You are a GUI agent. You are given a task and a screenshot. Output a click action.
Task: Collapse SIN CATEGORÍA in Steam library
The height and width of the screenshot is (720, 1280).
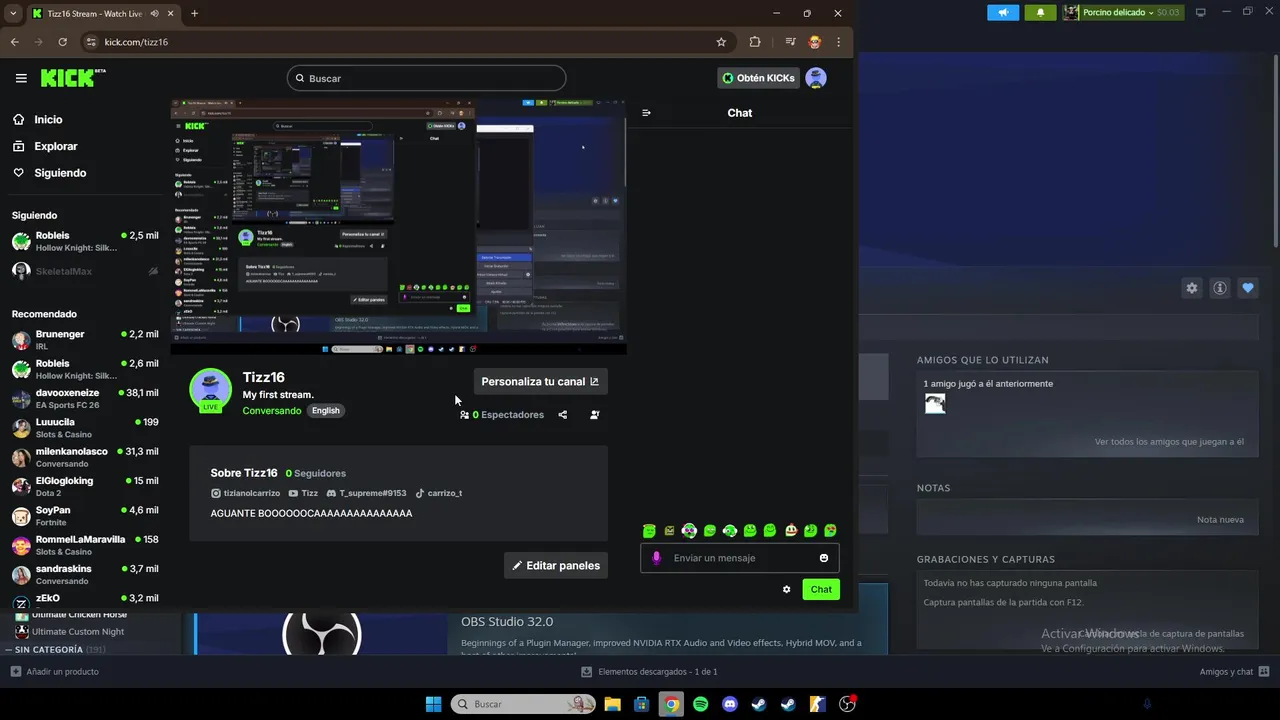[x=10, y=650]
